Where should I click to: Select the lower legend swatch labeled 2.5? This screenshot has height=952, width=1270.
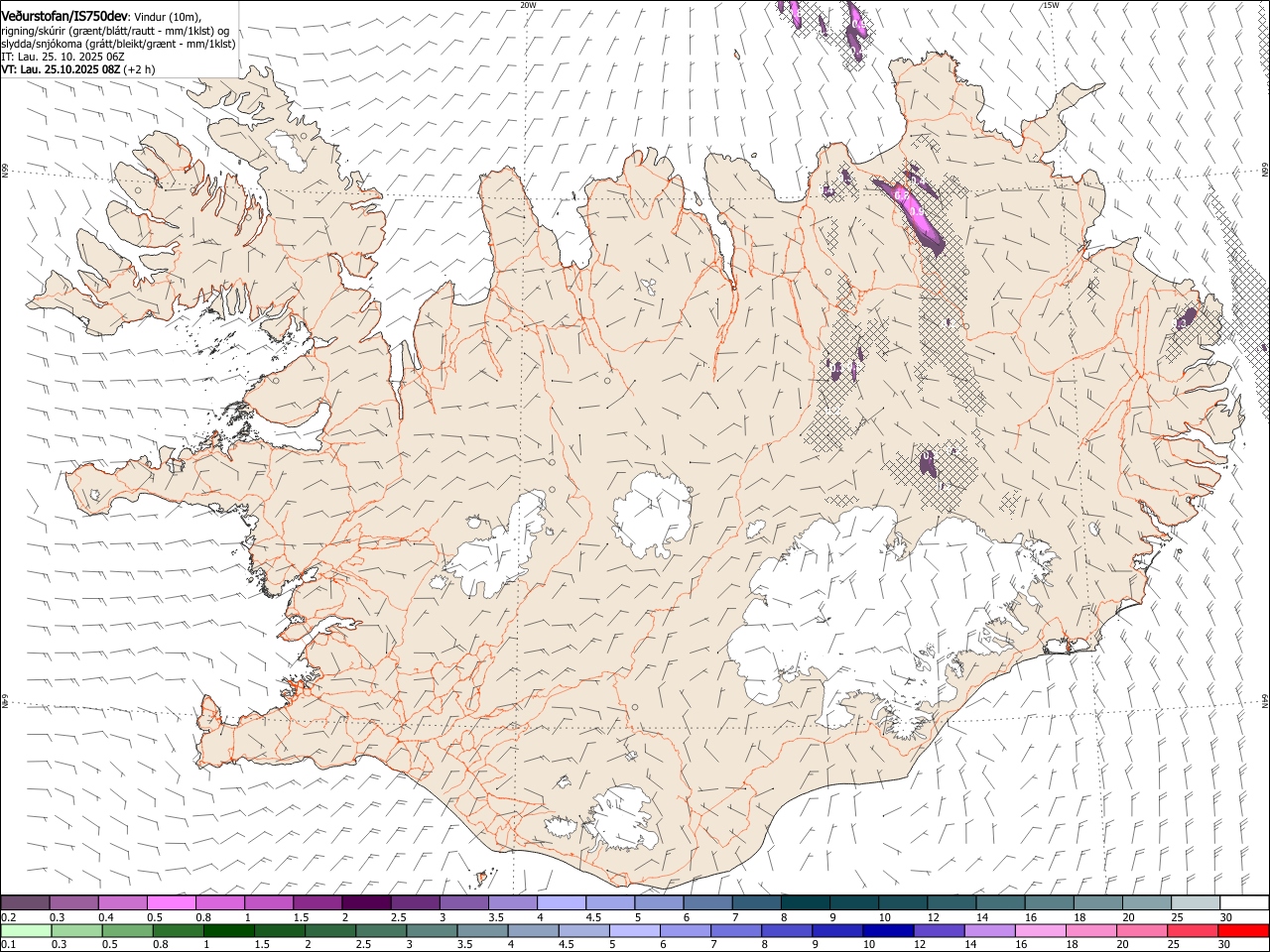[381, 930]
